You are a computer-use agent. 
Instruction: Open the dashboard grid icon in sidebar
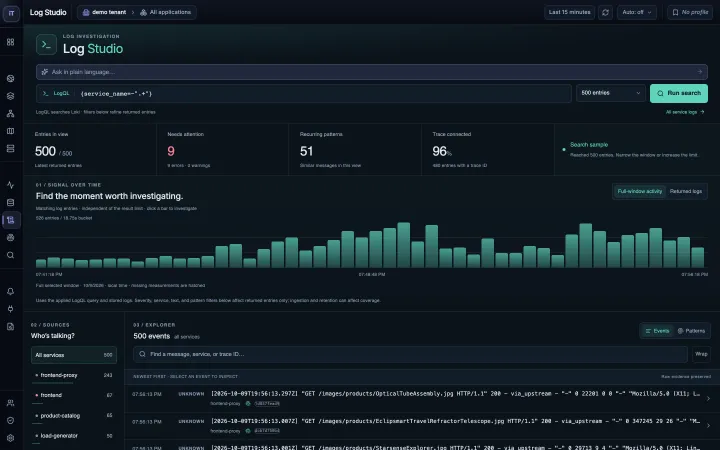coord(11,42)
